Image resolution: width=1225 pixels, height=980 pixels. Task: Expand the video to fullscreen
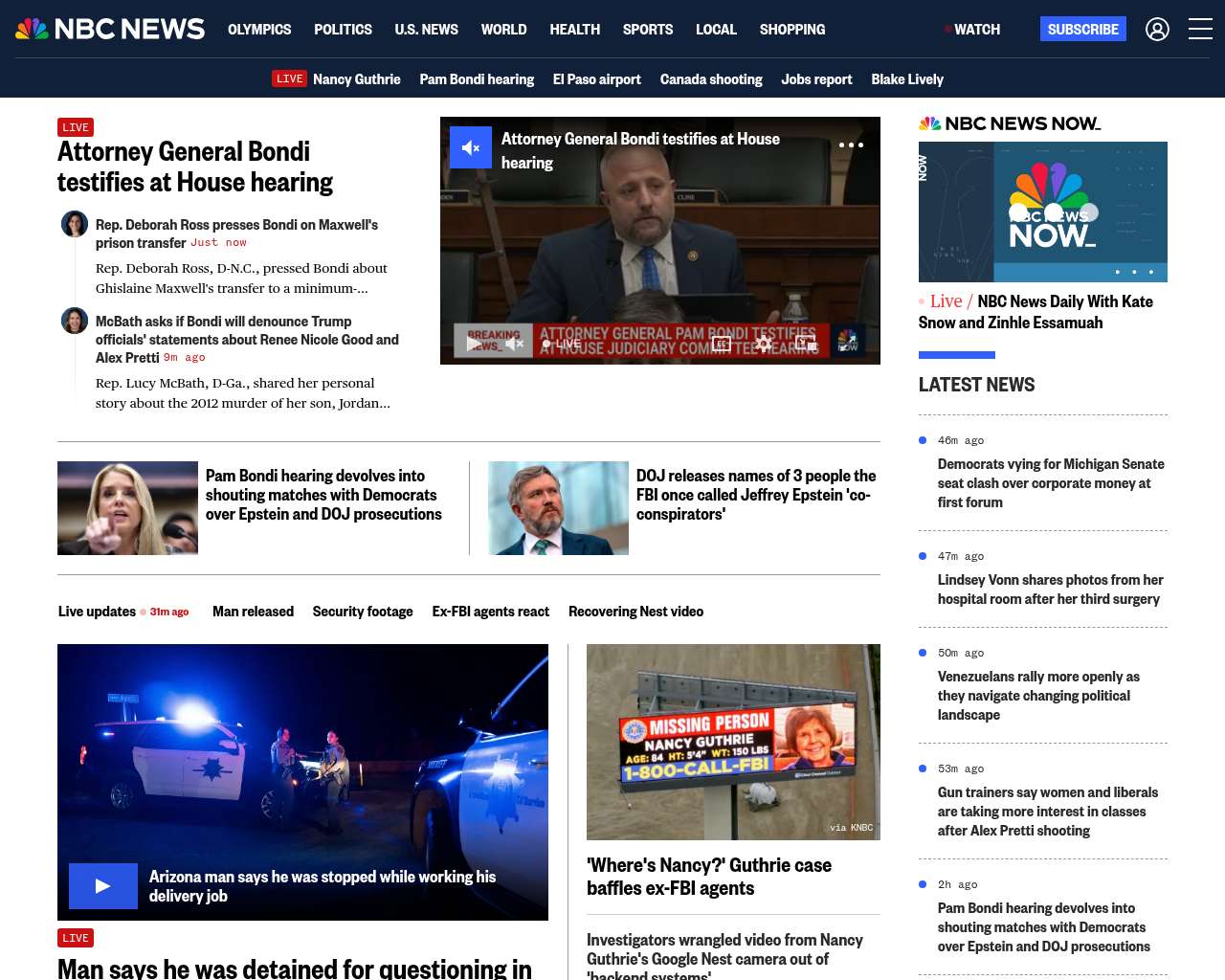coord(848,344)
